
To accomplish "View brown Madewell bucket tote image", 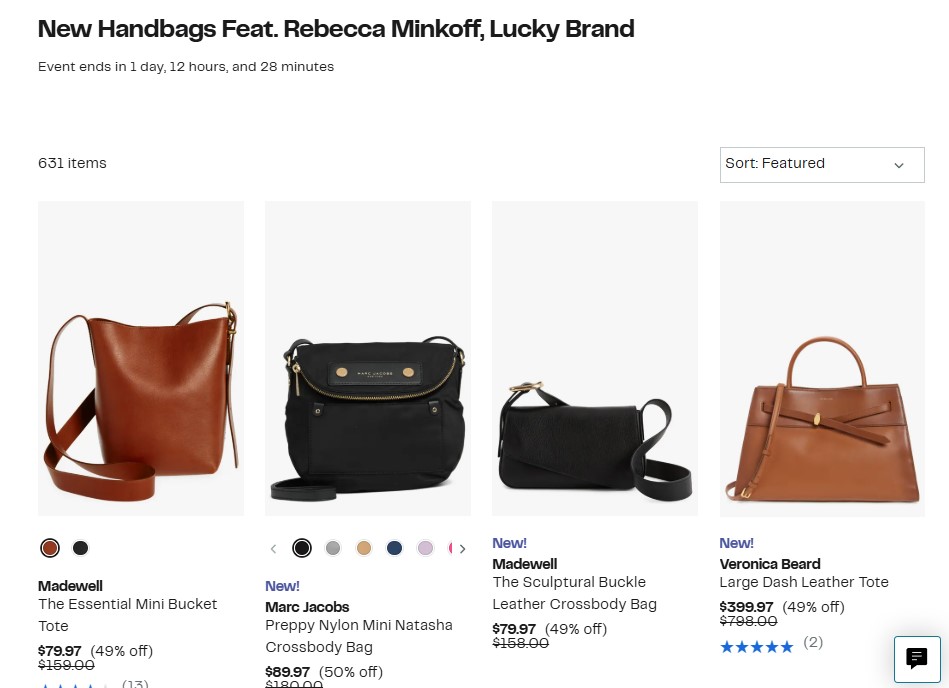I will coord(141,359).
